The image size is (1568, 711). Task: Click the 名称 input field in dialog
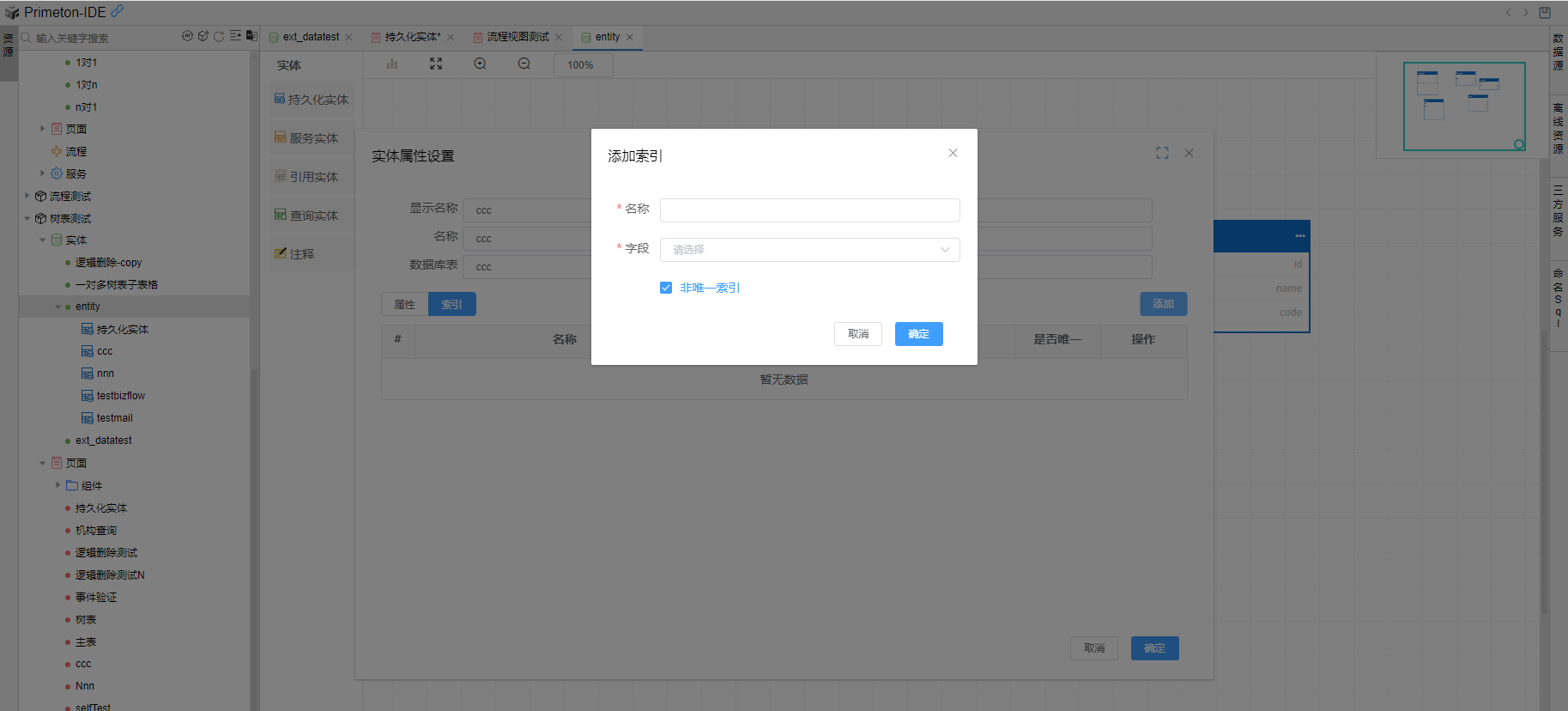tap(809, 210)
